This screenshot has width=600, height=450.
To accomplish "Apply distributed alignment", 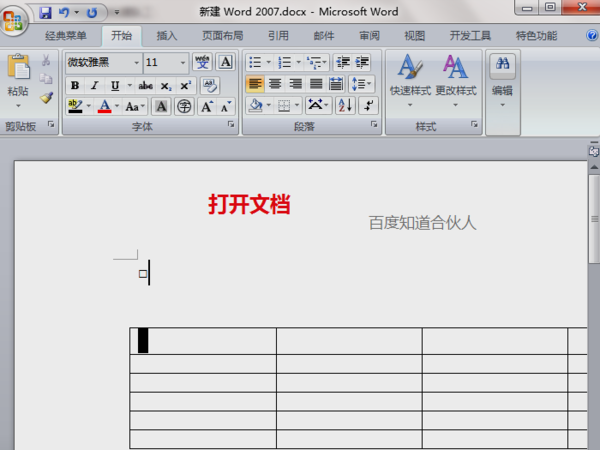I will pos(336,83).
